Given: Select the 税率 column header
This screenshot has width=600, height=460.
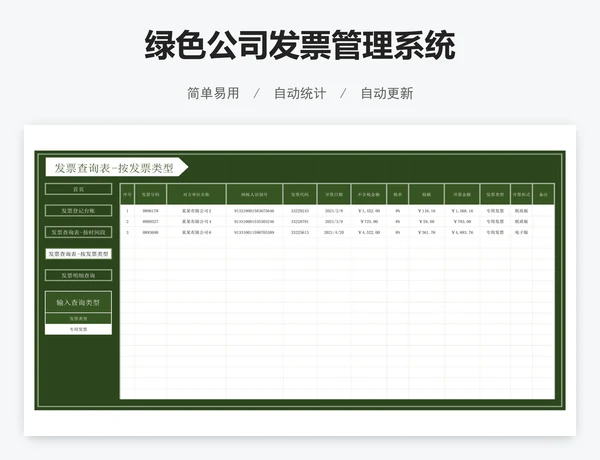Looking at the screenshot, I should coord(398,194).
